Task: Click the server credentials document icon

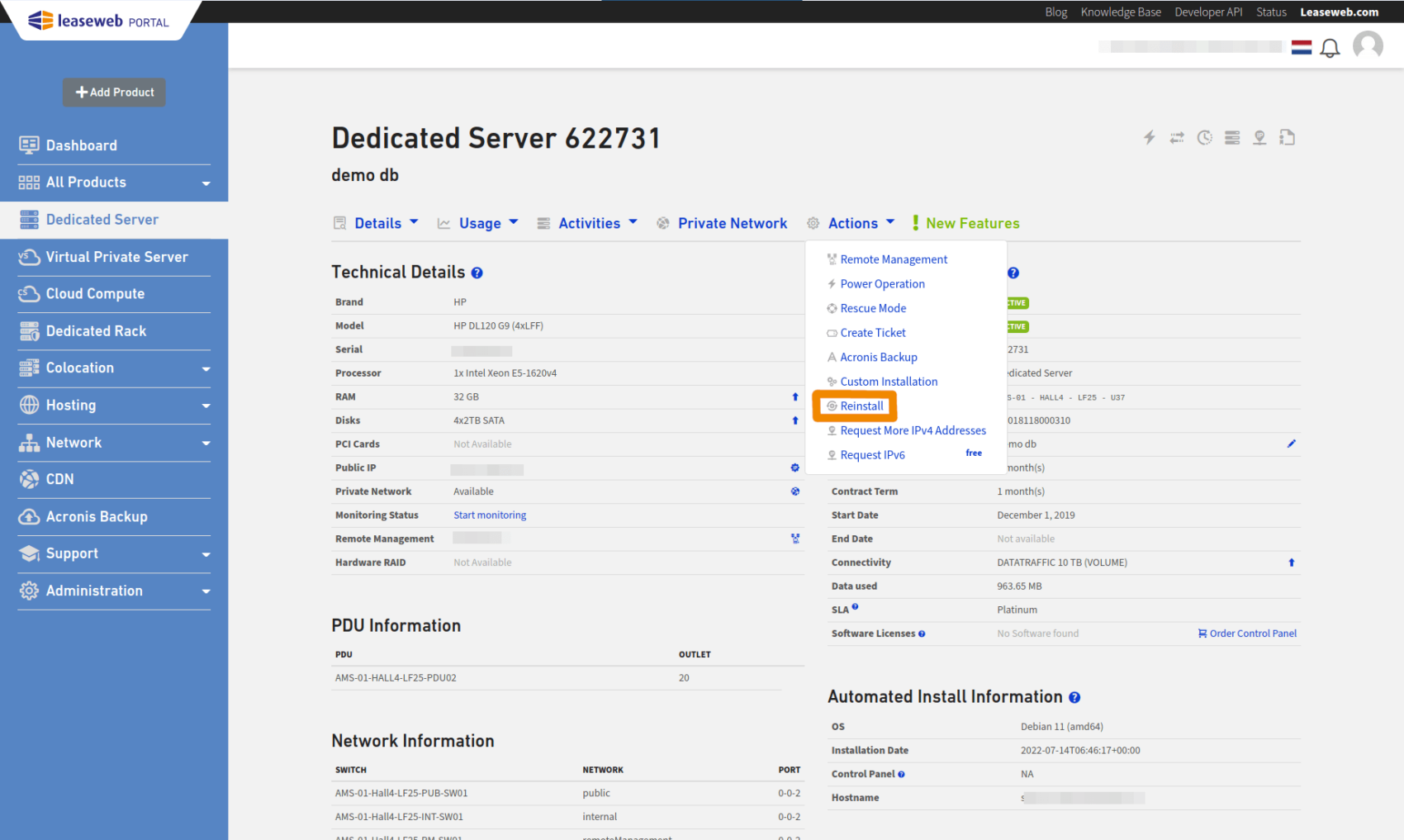Action: pos(1287,137)
